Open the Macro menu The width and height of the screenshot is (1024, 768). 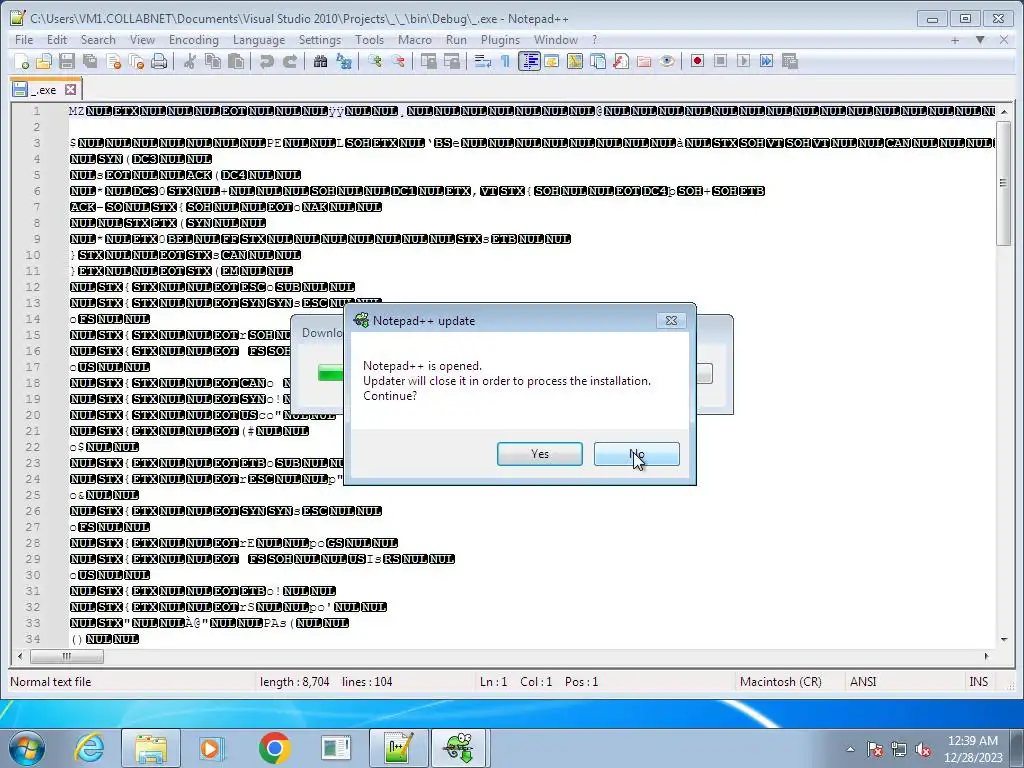point(415,40)
